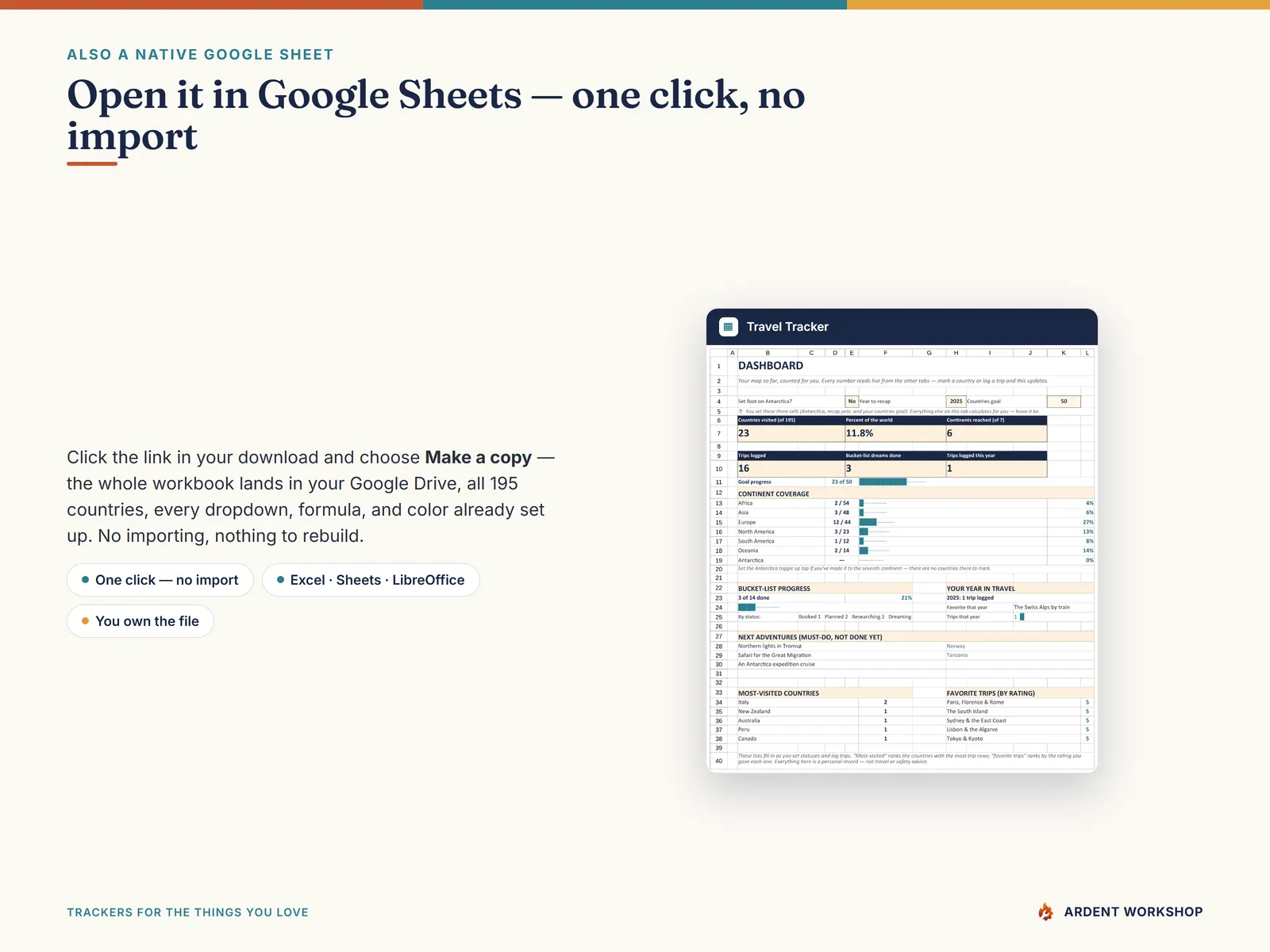Click the '12 / 44' Europe count
The image size is (1270, 952).
(x=841, y=522)
